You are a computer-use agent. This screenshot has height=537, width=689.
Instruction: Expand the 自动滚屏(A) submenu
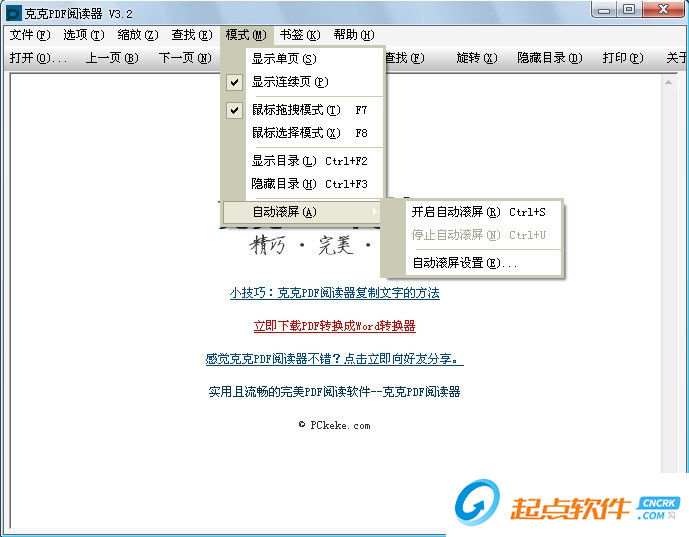302,212
